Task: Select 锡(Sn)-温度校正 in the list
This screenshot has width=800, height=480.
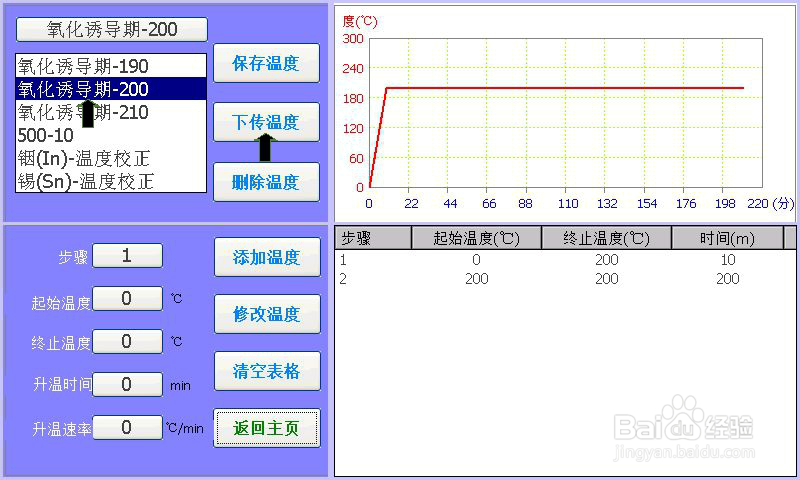Action: (111, 181)
